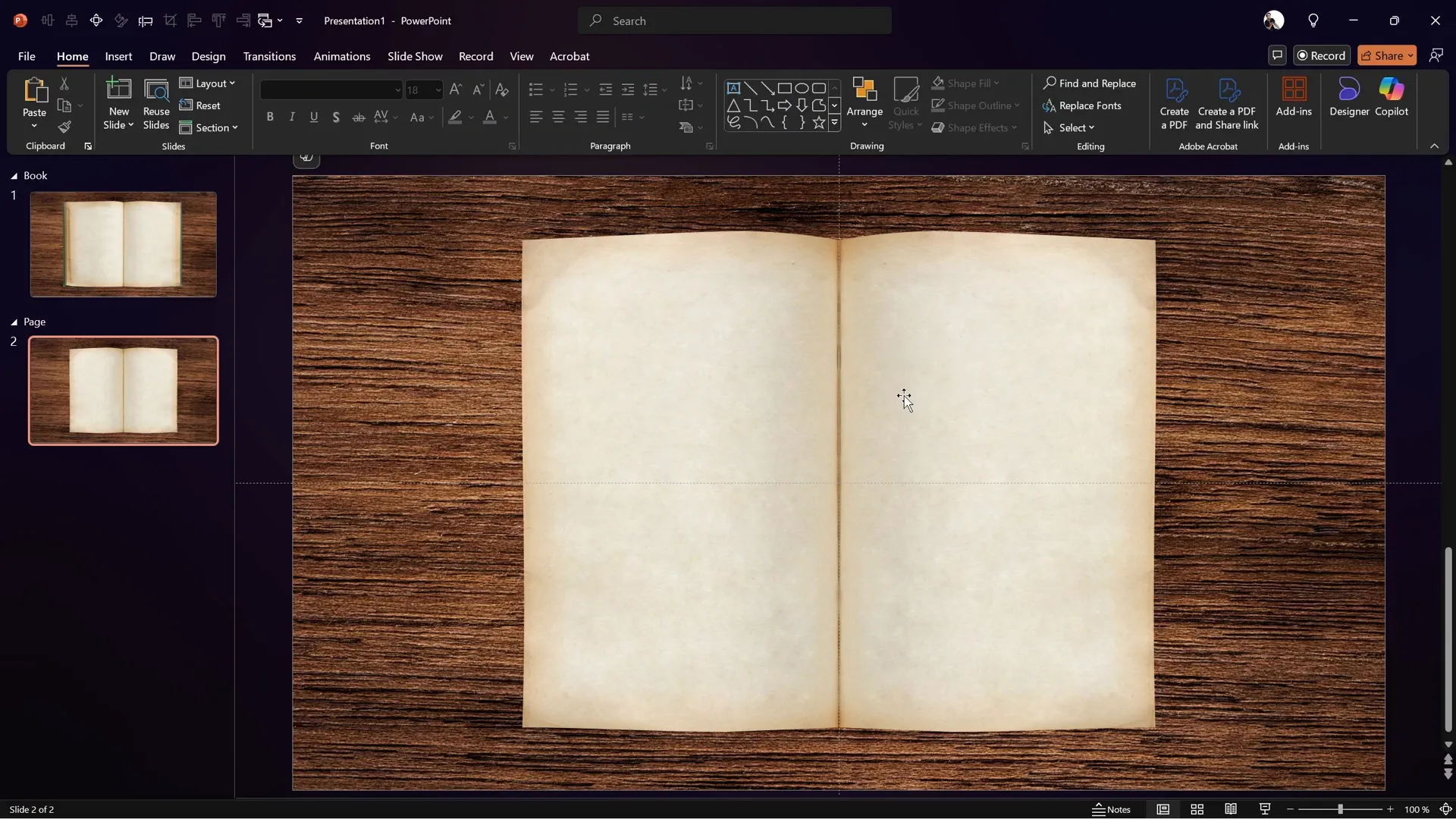
Task: Collapse the Page section
Action: tap(14, 322)
